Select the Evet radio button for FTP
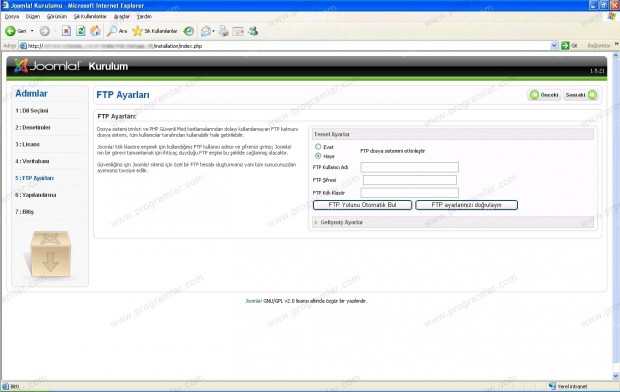Image resolution: width=620 pixels, height=392 pixels. click(x=318, y=147)
